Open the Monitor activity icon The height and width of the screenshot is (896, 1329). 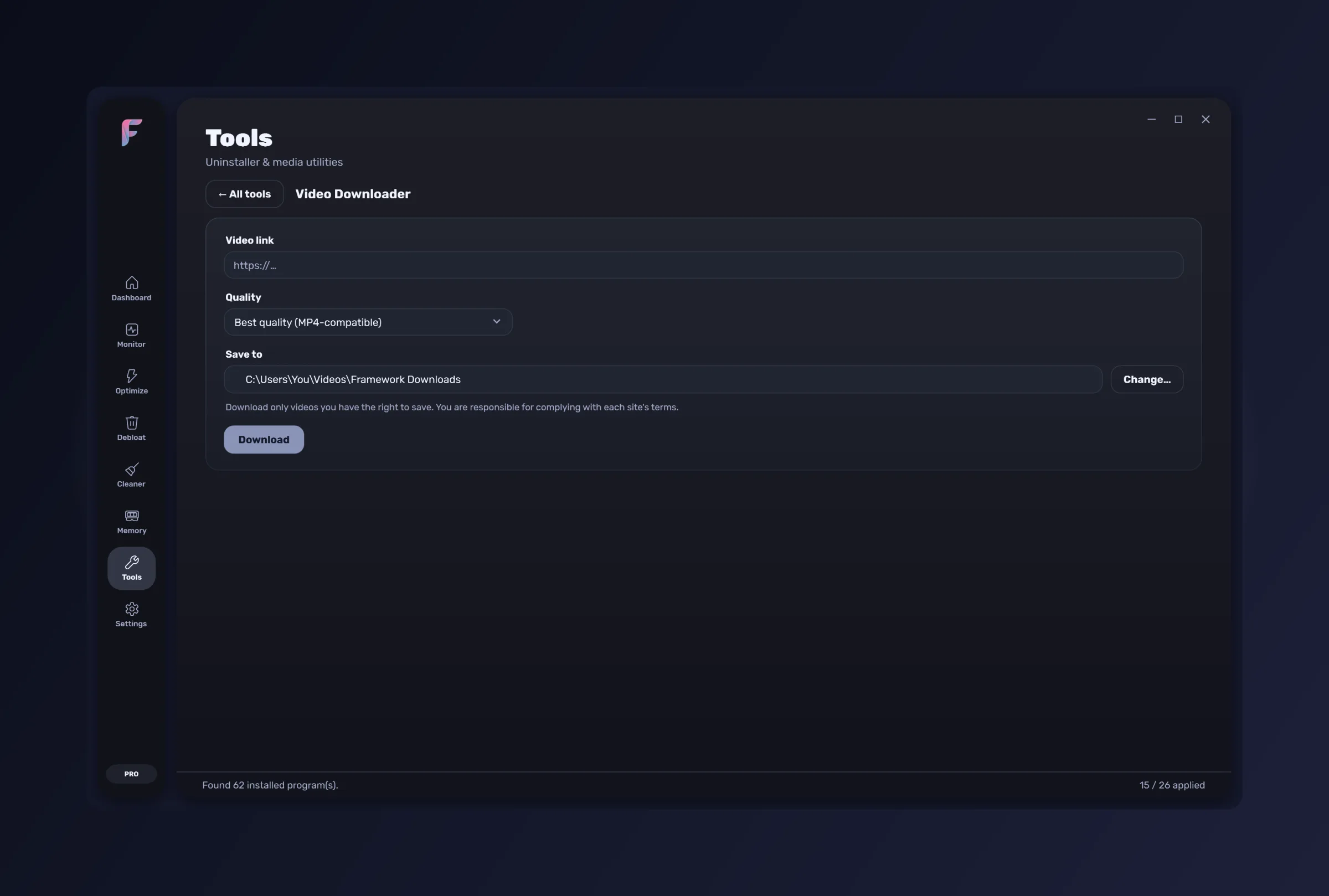131,329
